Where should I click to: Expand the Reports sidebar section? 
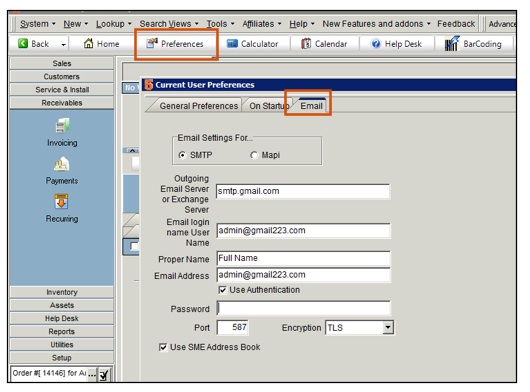click(x=62, y=332)
